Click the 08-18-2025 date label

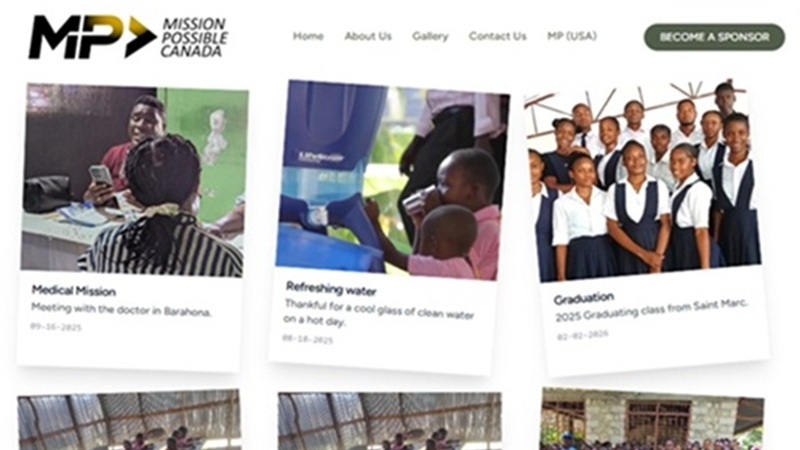[308, 339]
